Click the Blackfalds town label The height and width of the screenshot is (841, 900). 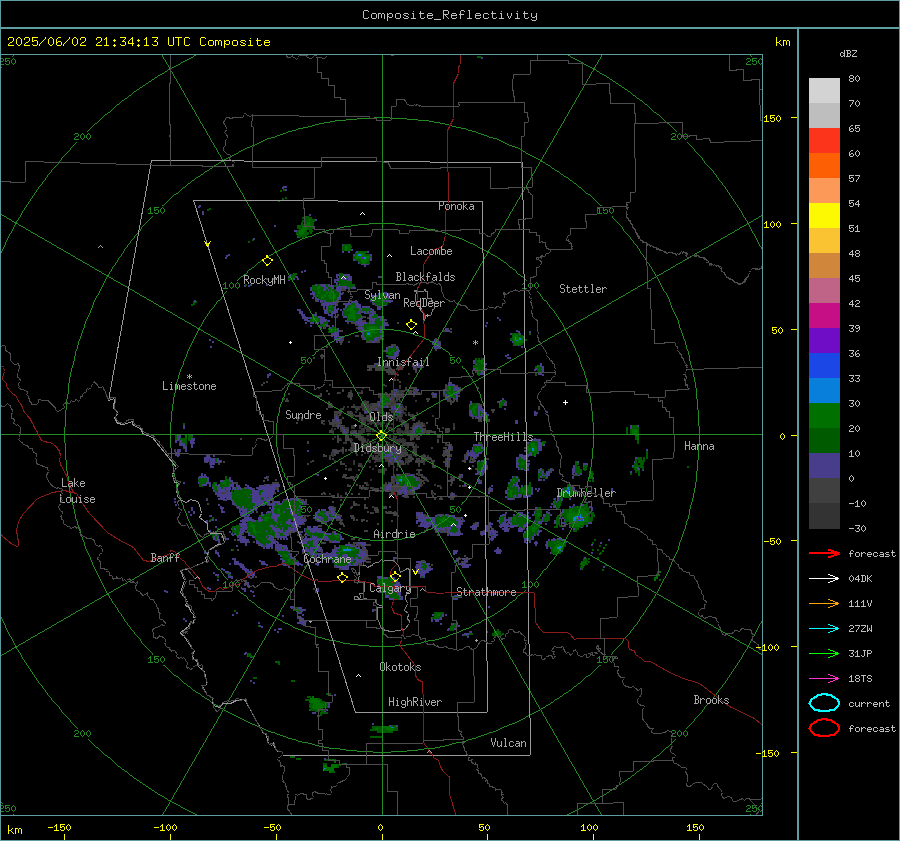[425, 277]
